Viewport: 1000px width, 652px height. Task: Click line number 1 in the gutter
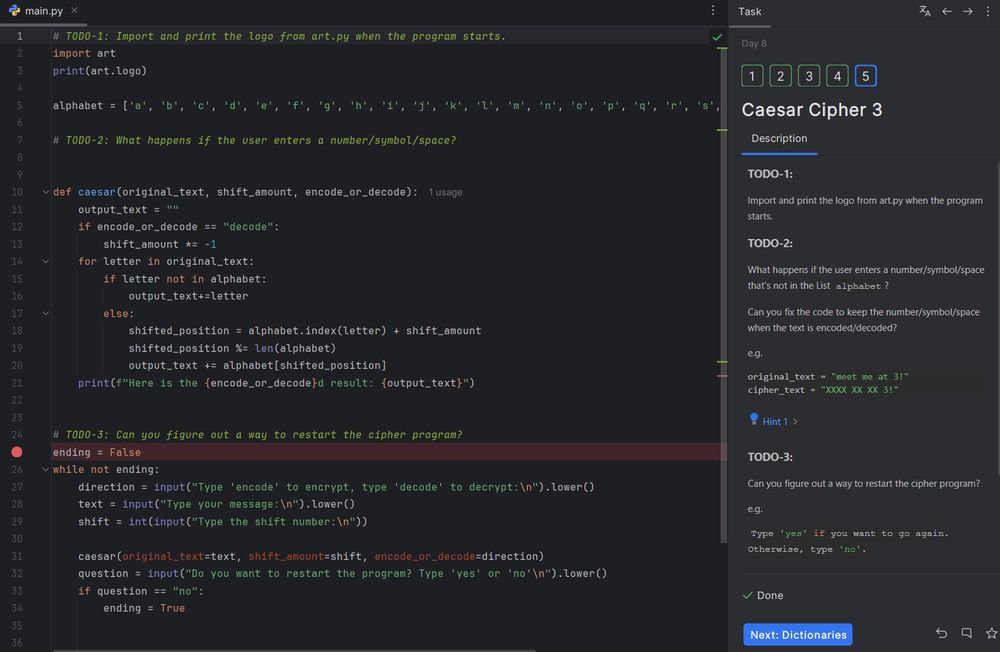point(19,36)
